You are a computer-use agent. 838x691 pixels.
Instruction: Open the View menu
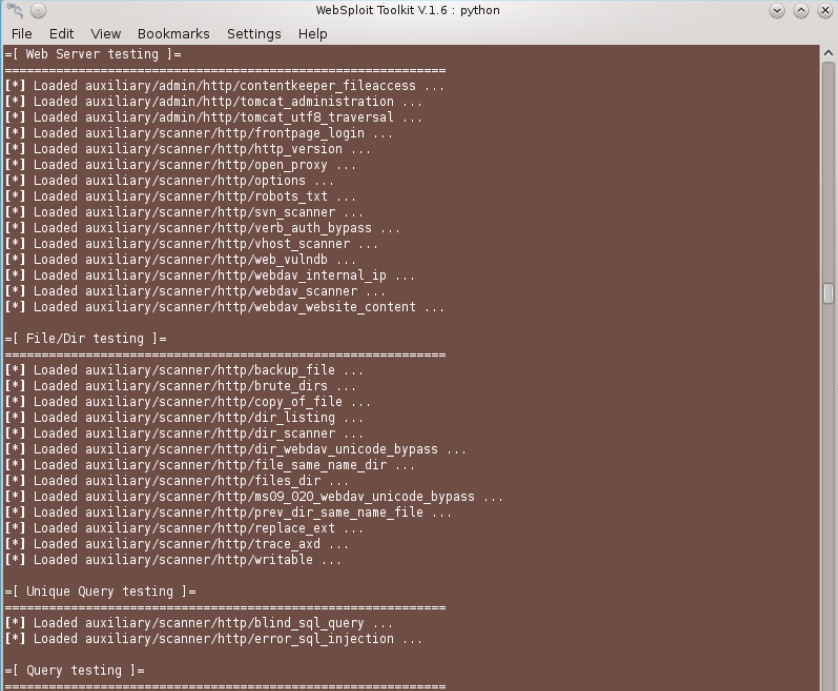pyautogui.click(x=105, y=34)
